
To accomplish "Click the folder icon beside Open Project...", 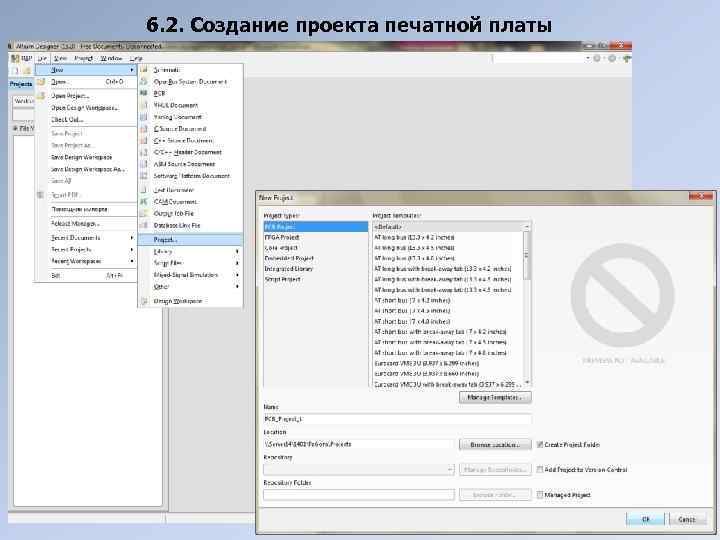I will pyautogui.click(x=41, y=96).
